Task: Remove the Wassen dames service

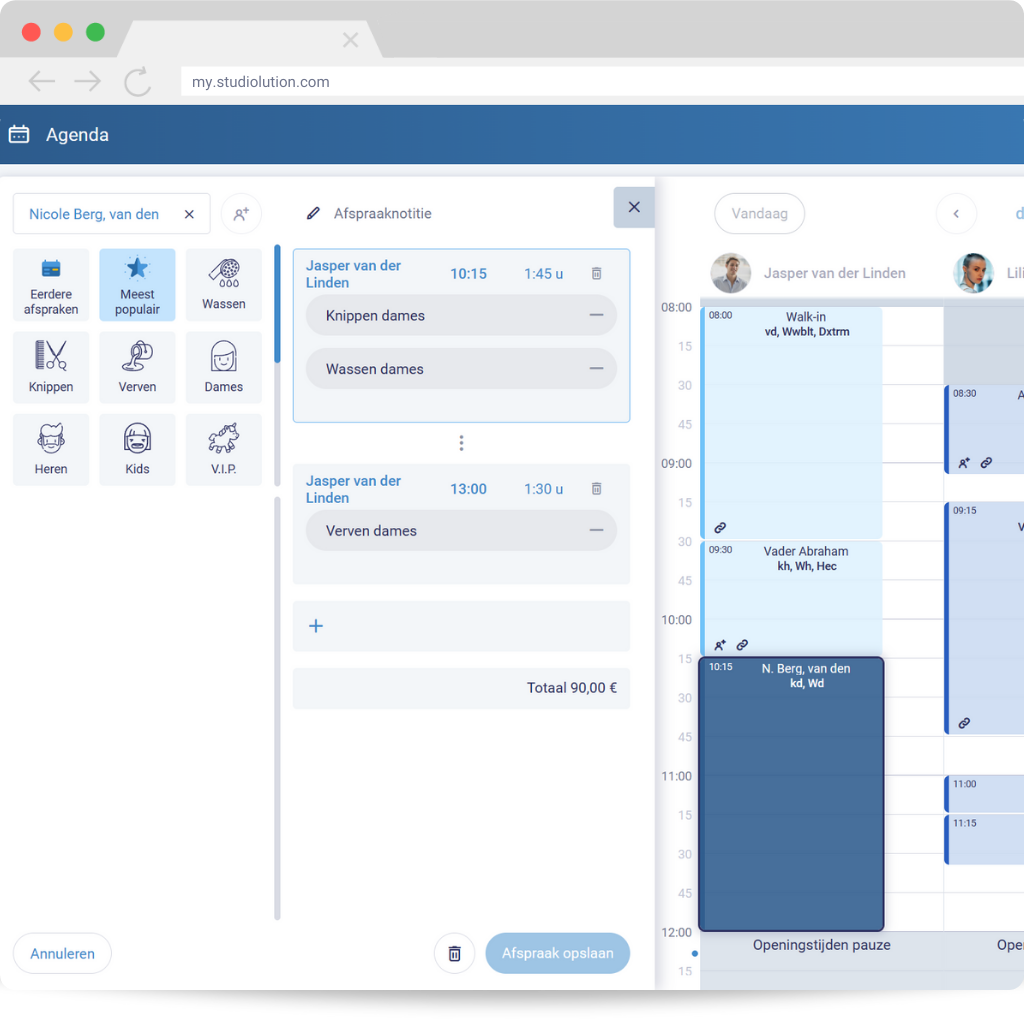Action: pyautogui.click(x=596, y=368)
